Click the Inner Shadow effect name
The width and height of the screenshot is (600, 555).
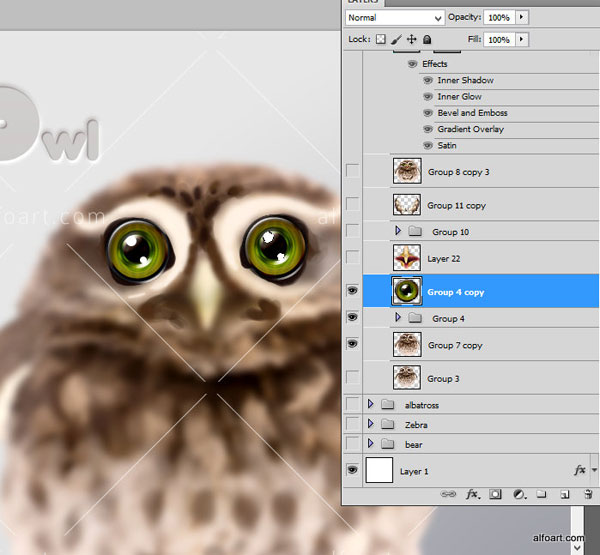[x=465, y=80]
